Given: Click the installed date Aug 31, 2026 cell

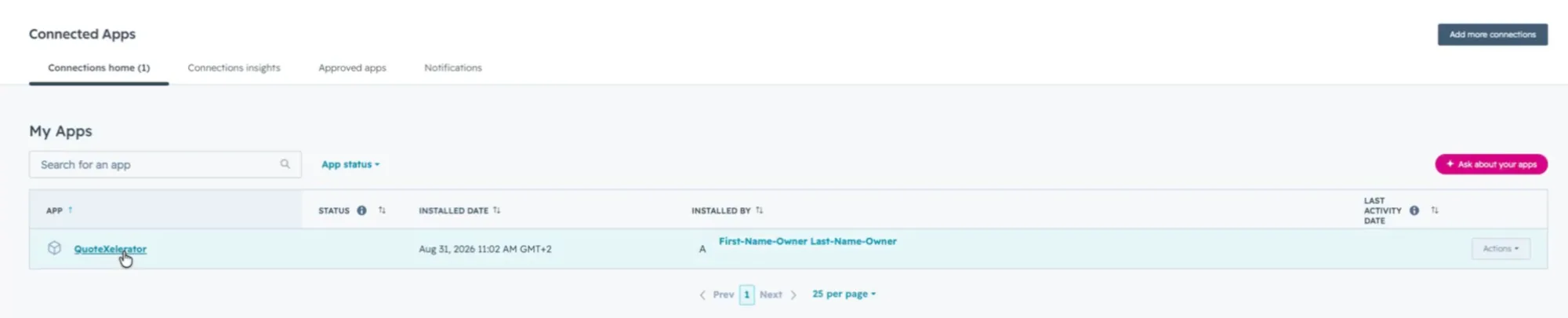Looking at the screenshot, I should point(485,249).
